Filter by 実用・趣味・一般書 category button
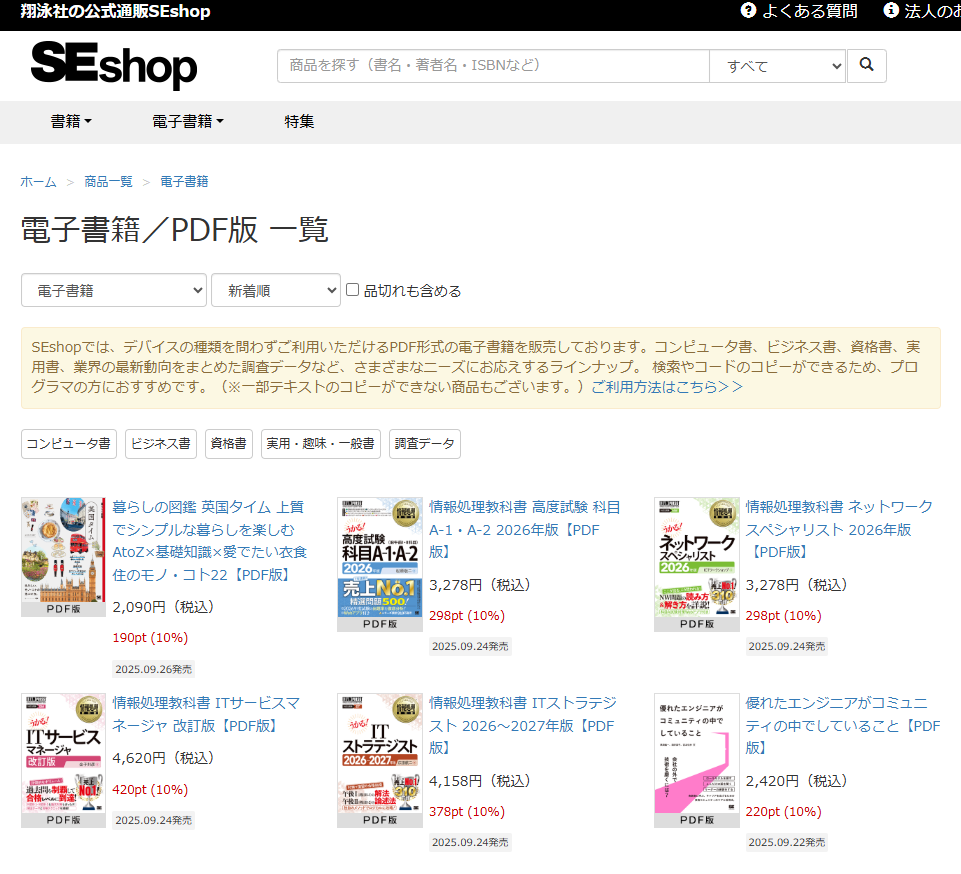The height and width of the screenshot is (874, 961). pyautogui.click(x=321, y=444)
